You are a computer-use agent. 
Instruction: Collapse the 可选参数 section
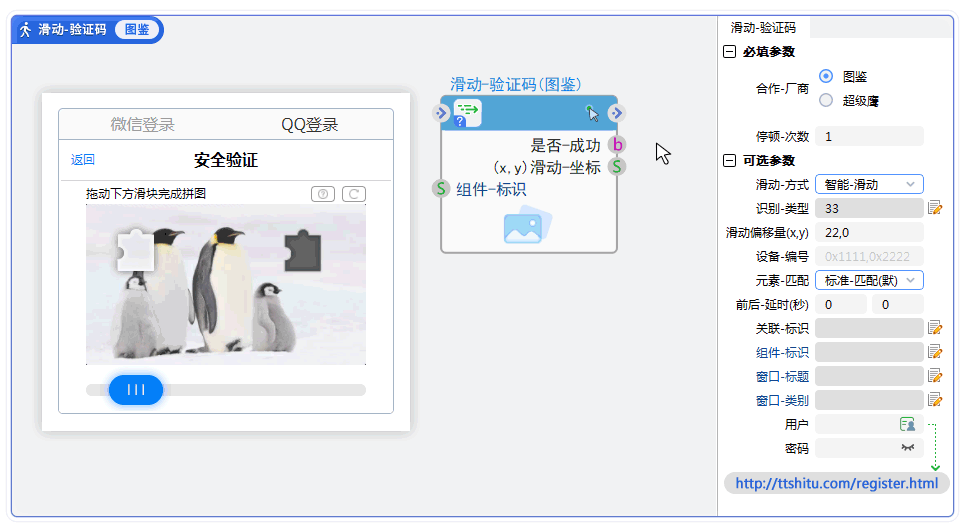click(729, 161)
